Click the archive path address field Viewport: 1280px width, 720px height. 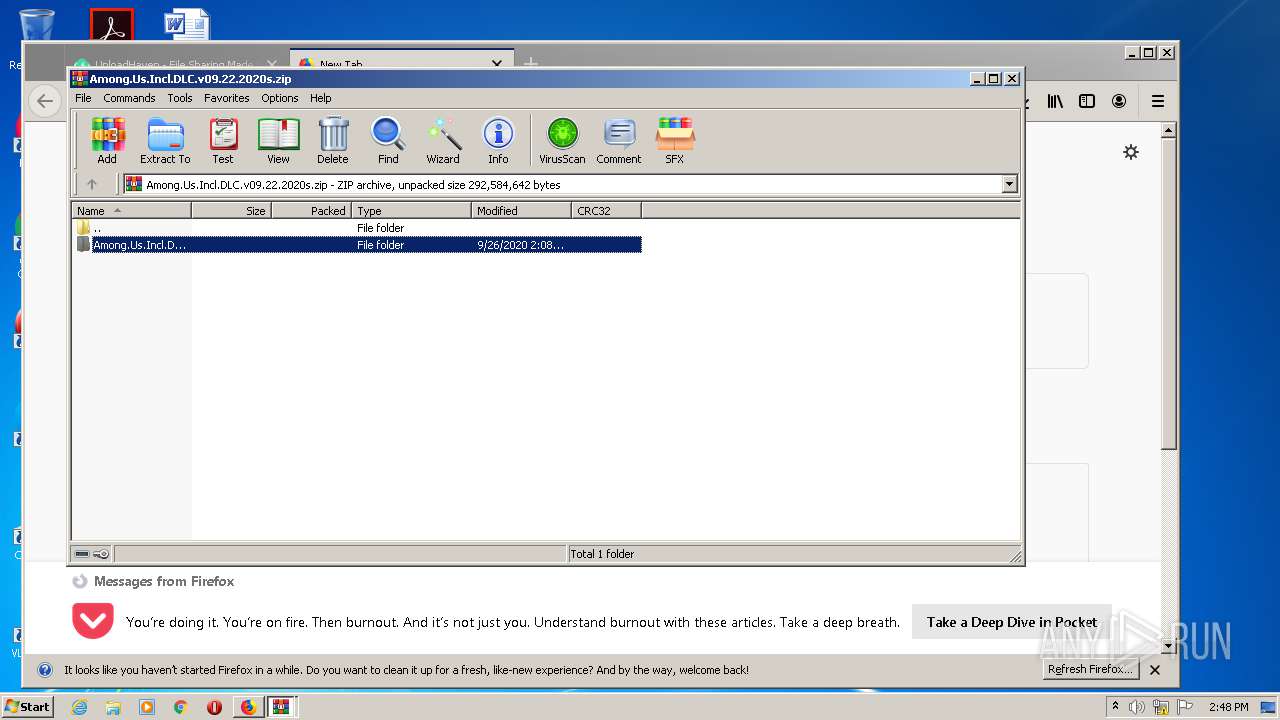(570, 184)
